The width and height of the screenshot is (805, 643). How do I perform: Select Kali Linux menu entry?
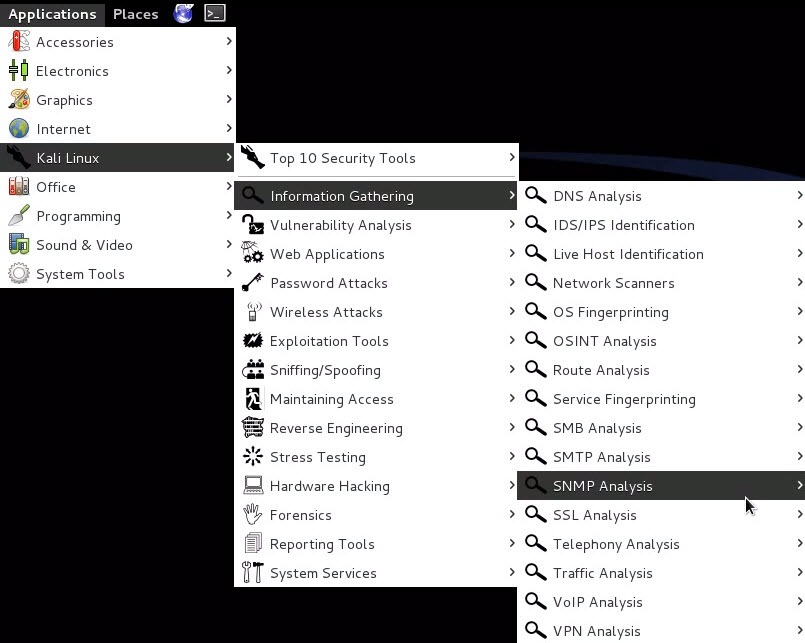click(117, 158)
